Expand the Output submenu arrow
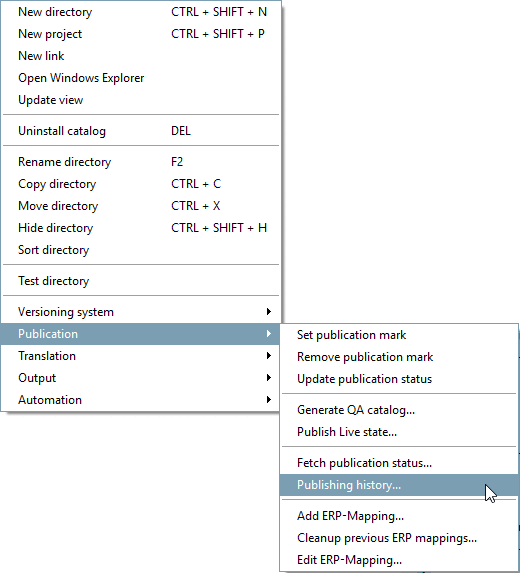 pos(269,377)
